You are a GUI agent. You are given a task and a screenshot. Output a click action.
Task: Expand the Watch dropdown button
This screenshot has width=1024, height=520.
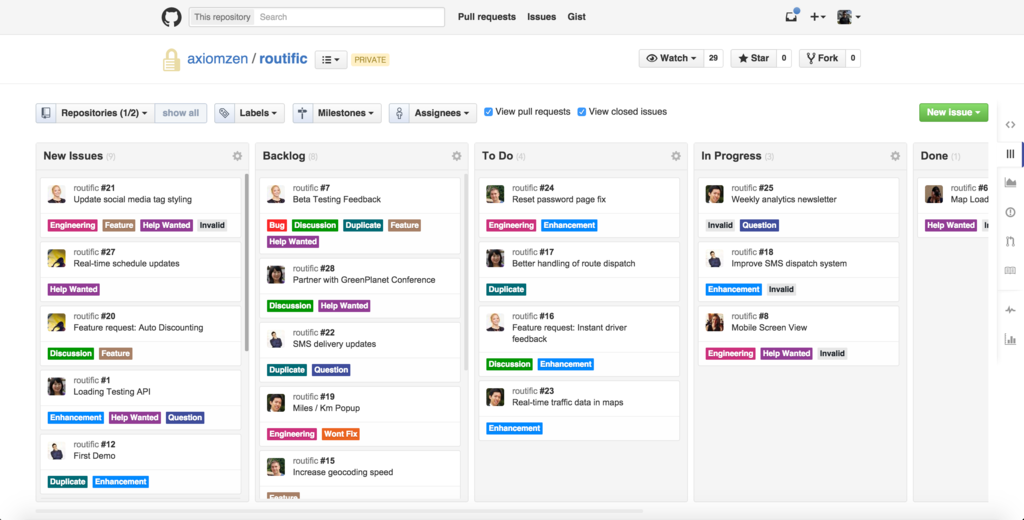(671, 58)
